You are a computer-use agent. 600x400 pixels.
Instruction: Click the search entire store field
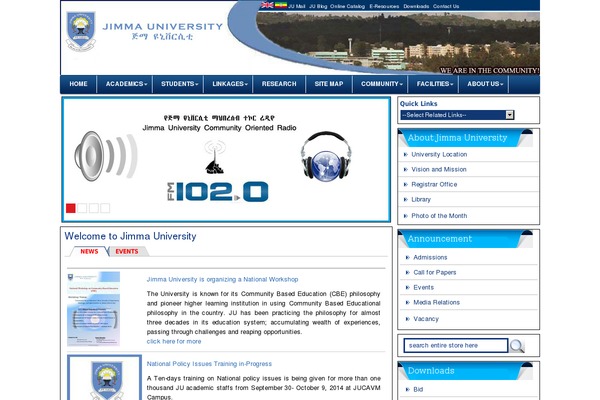(x=456, y=346)
